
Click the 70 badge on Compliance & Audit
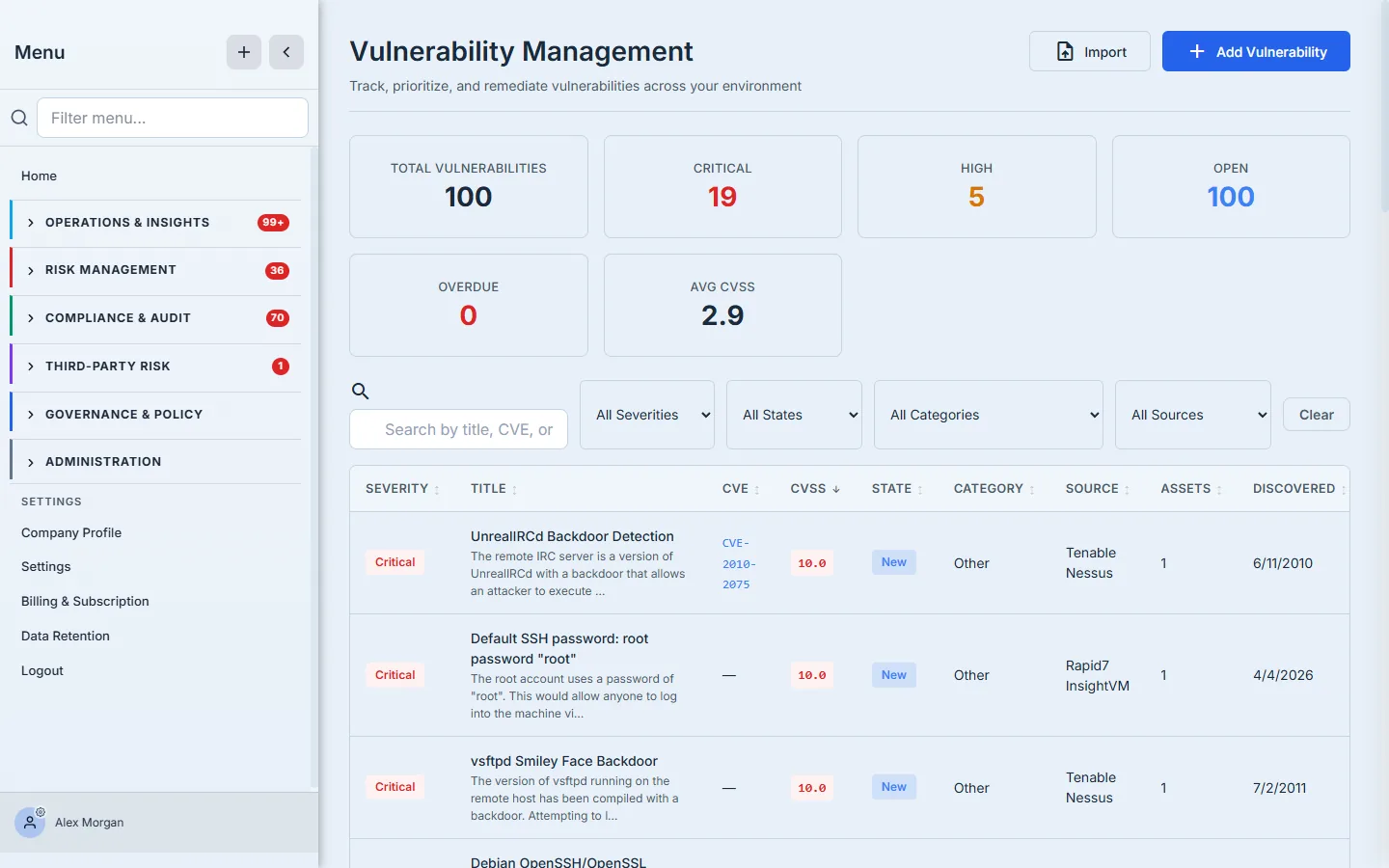pyautogui.click(x=277, y=318)
